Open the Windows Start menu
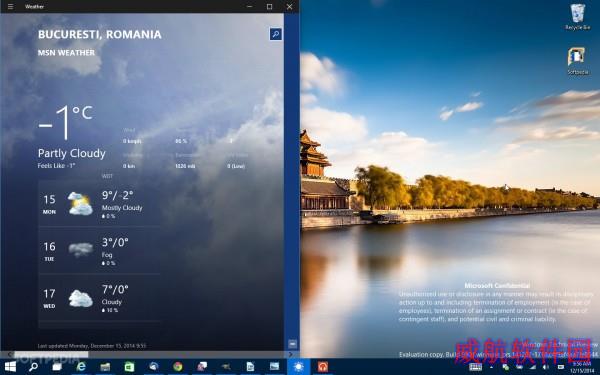This screenshot has height=375, width=600. (x=10, y=367)
